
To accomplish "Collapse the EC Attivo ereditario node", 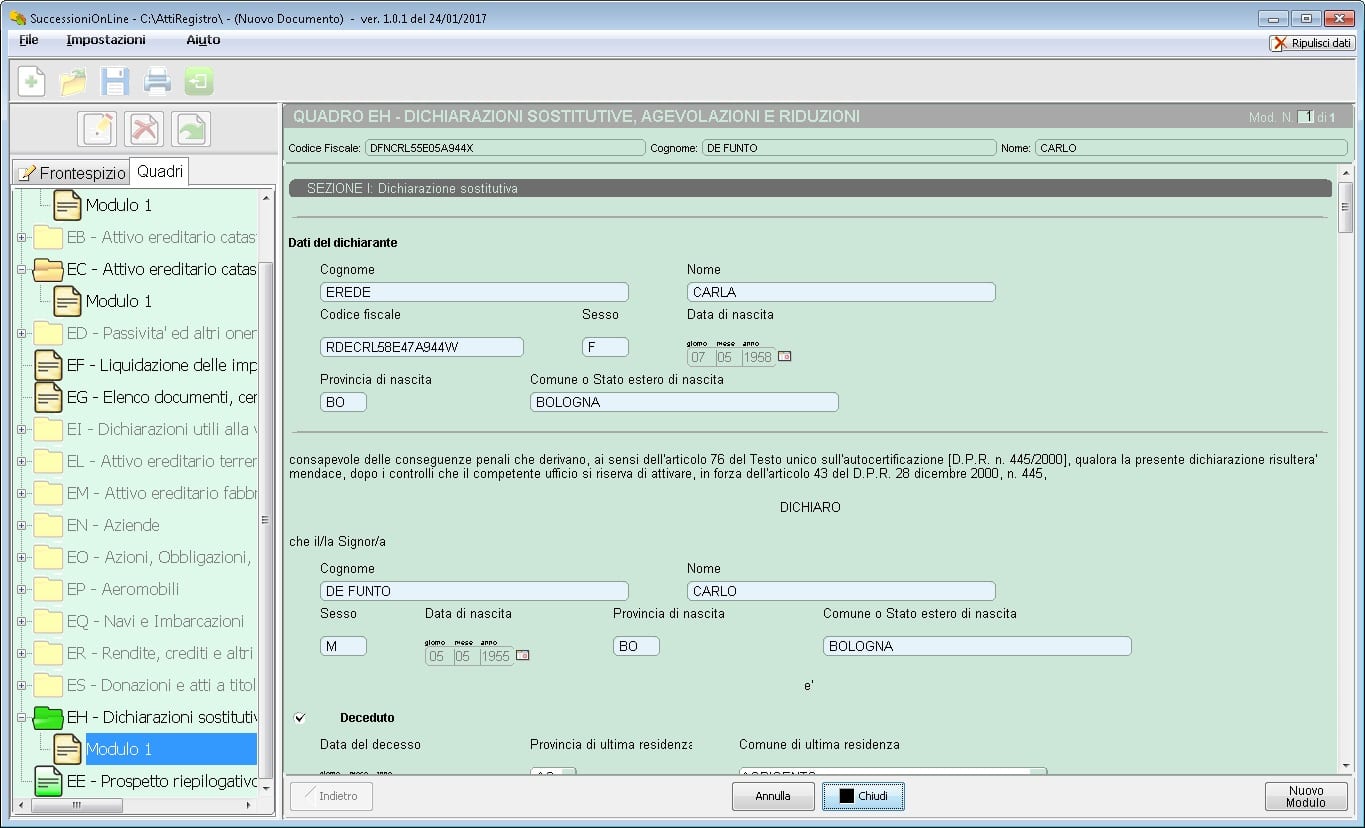I will tap(22, 270).
